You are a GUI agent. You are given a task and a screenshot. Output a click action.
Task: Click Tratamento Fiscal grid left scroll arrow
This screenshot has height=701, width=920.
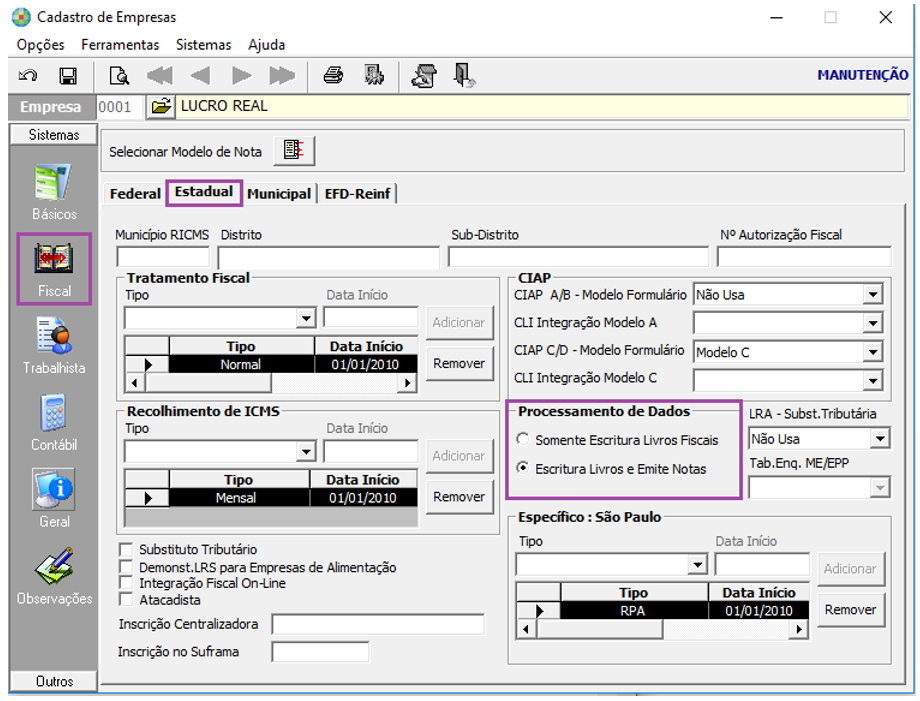coord(135,383)
